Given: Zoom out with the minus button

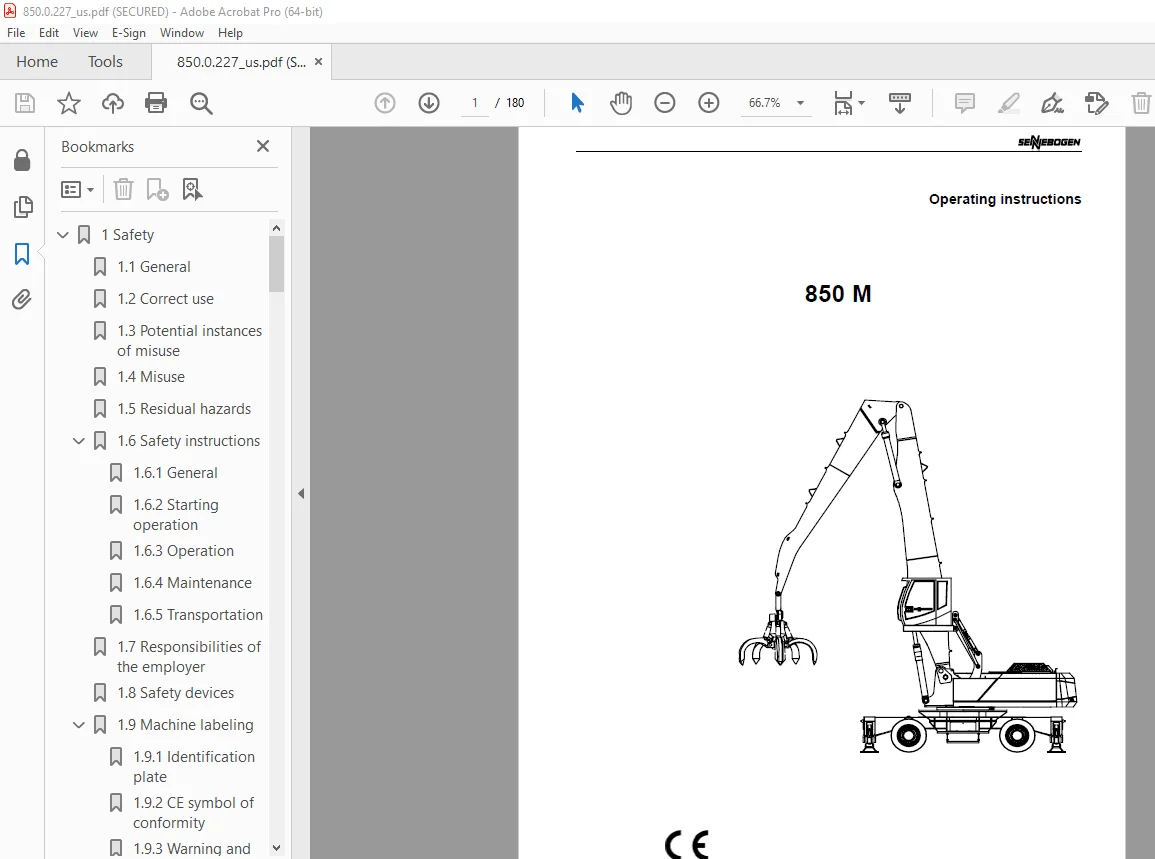Looking at the screenshot, I should click(664, 103).
